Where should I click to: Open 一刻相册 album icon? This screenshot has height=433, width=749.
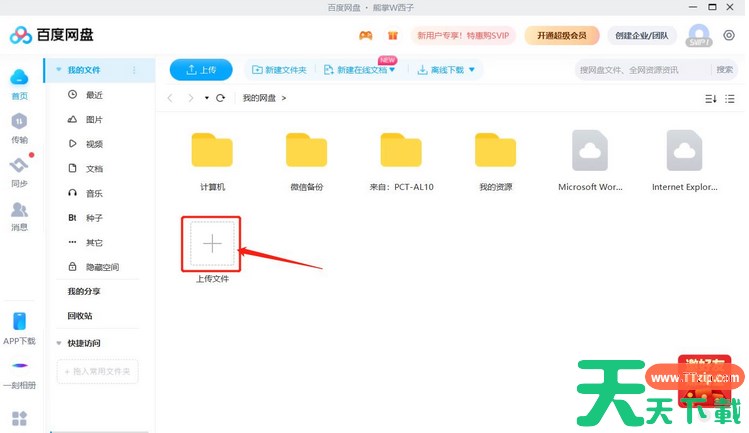(20, 366)
